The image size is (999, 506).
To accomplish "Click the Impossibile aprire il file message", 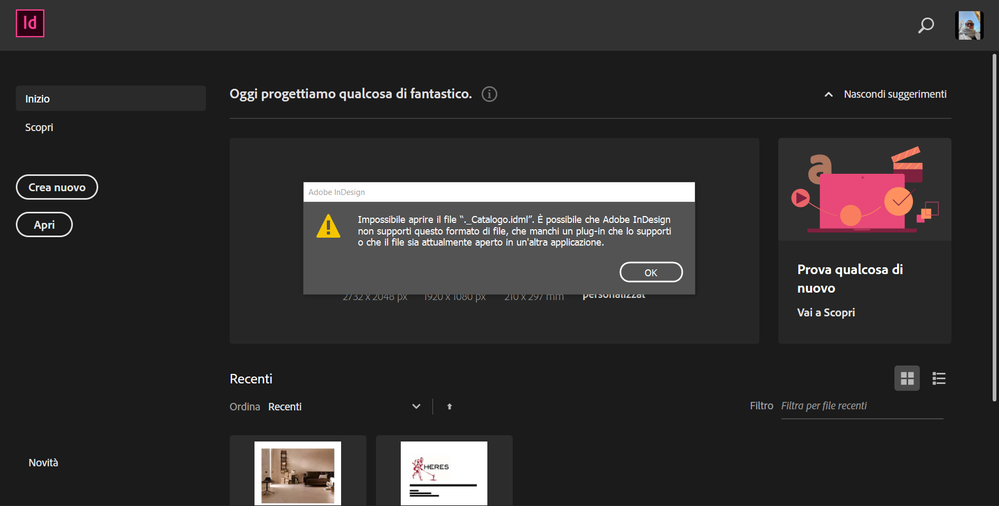I will tap(514, 231).
